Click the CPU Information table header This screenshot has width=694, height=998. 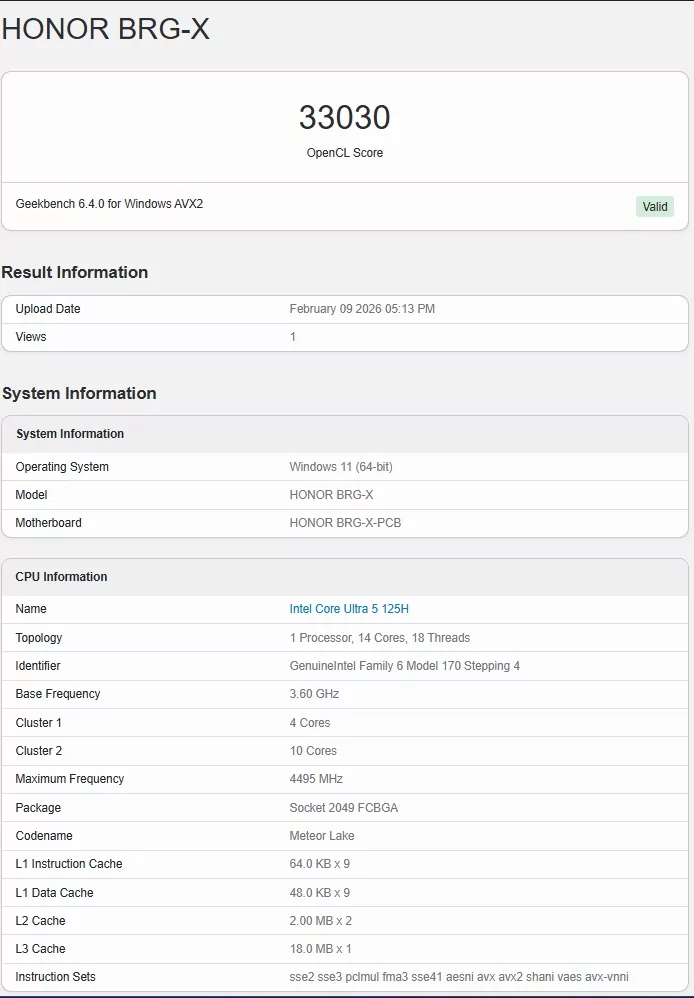pyautogui.click(x=61, y=577)
